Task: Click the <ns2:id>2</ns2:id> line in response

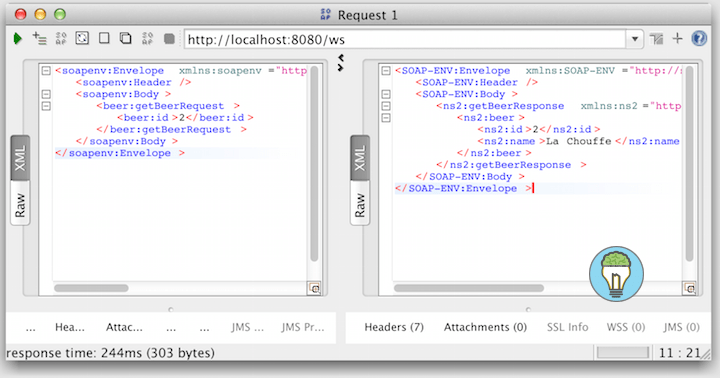Action: pos(539,130)
